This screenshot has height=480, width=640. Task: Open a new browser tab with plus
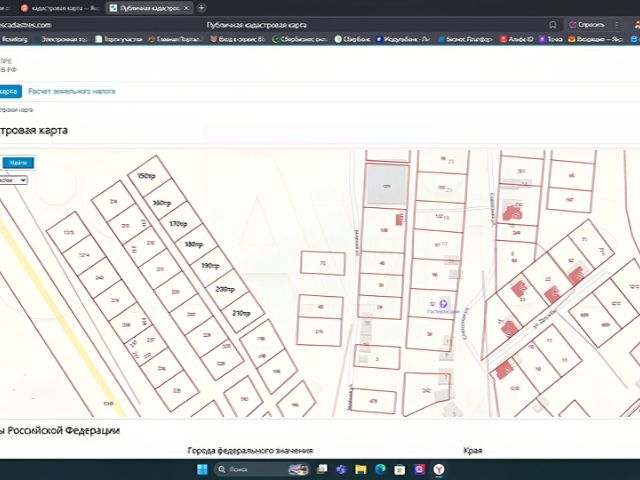click(201, 8)
